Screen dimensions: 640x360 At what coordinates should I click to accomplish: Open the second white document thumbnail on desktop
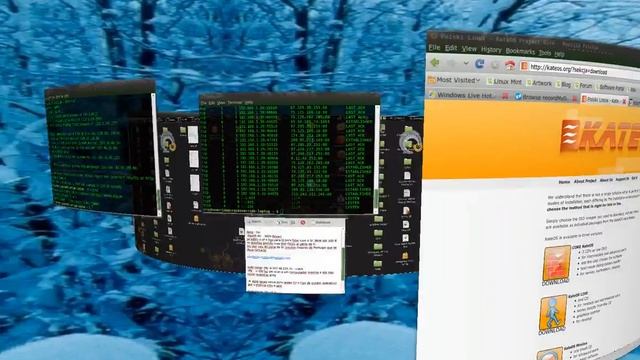click(x=194, y=159)
